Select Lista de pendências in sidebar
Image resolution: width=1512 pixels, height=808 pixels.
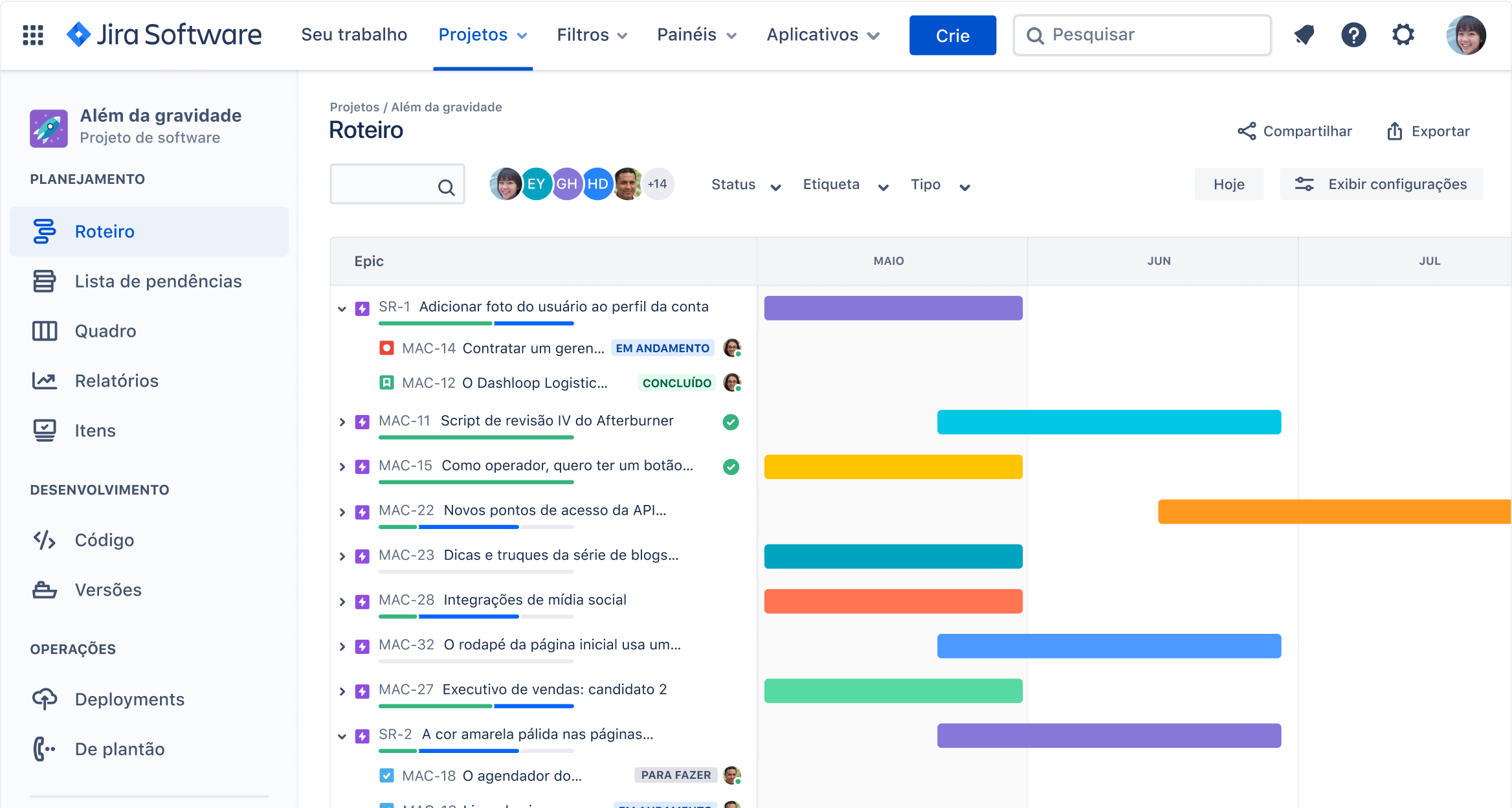(x=157, y=281)
